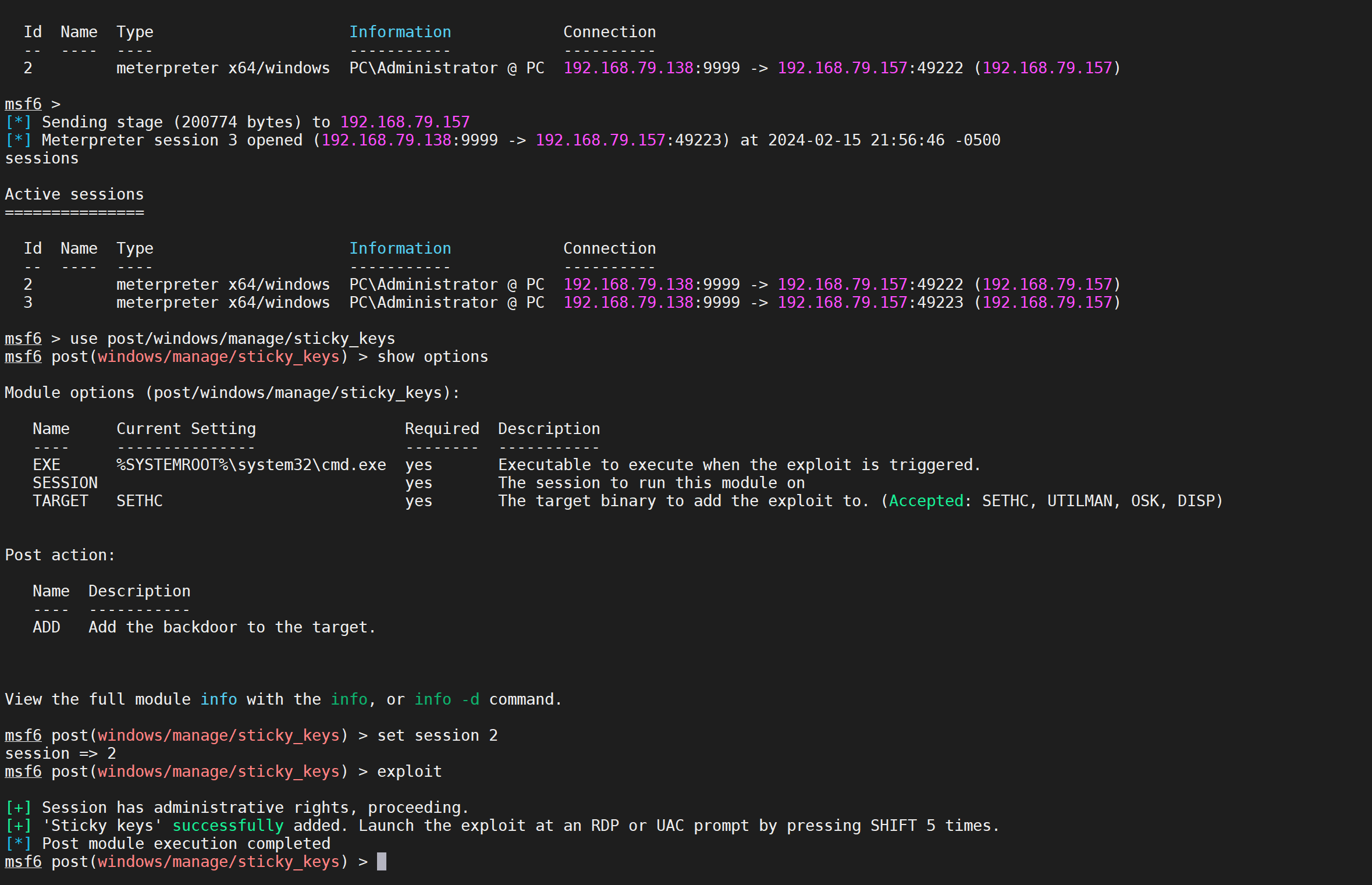This screenshot has height=885, width=1372.
Task: Click the TARGET option name
Action: pyautogui.click(x=60, y=501)
